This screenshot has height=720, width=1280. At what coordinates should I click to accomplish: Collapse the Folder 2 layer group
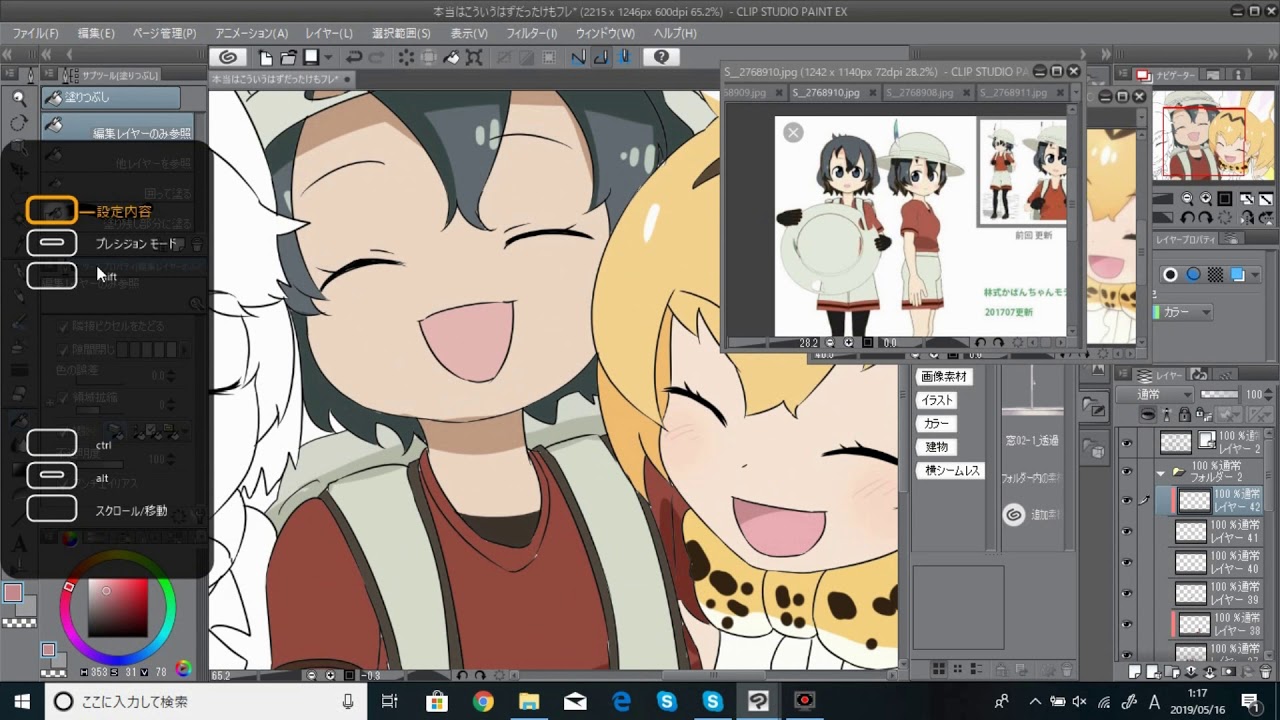[1160, 472]
